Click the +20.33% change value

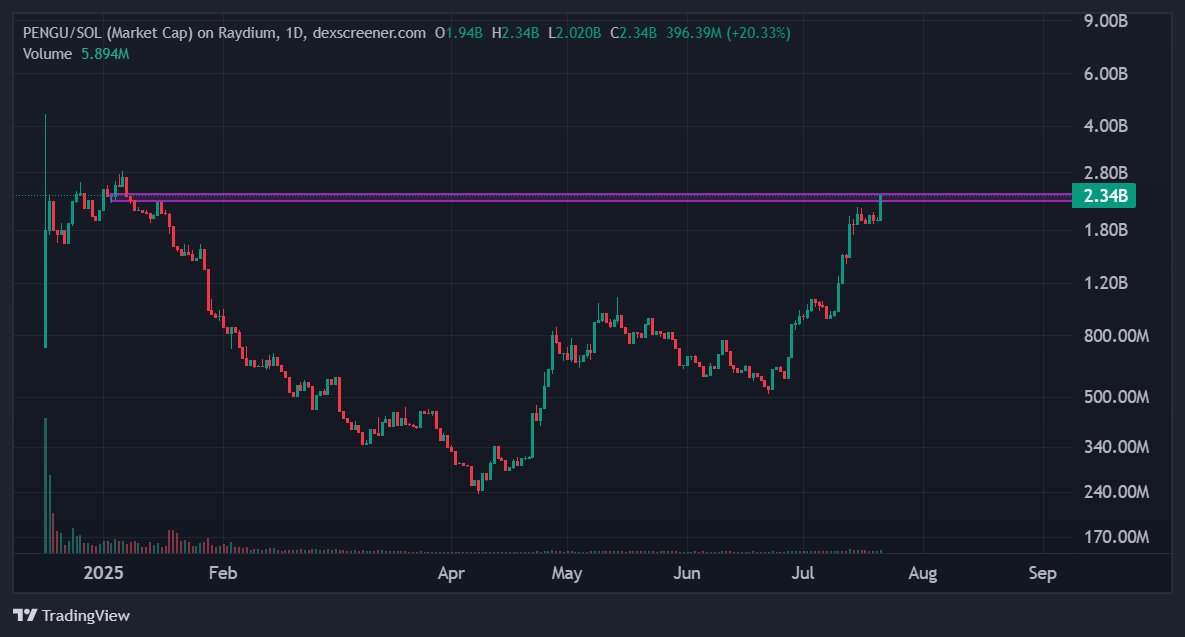point(758,33)
